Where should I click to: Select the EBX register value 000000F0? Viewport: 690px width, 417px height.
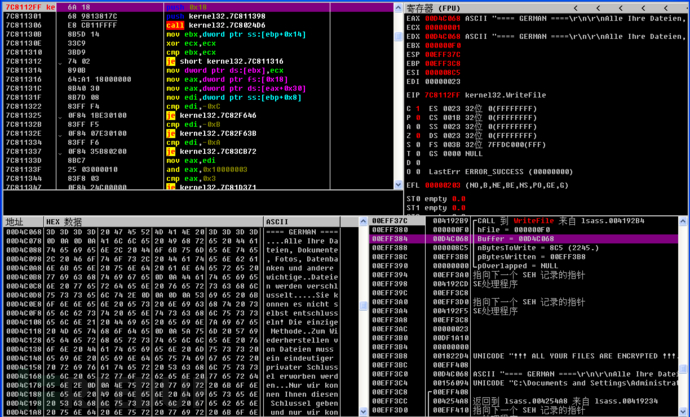point(443,45)
